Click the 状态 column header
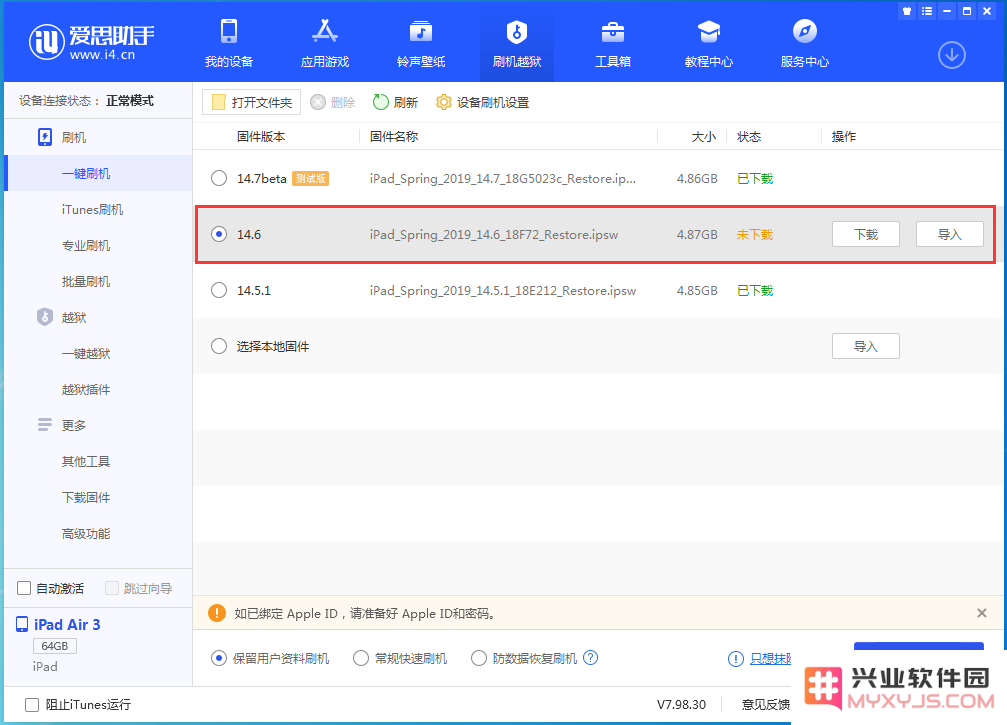The image size is (1007, 725). pos(749,137)
